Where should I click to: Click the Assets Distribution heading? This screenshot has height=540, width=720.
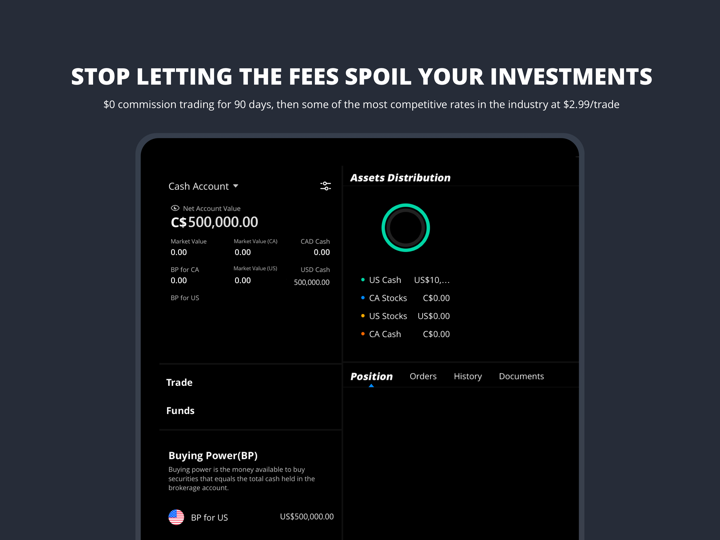(x=400, y=178)
